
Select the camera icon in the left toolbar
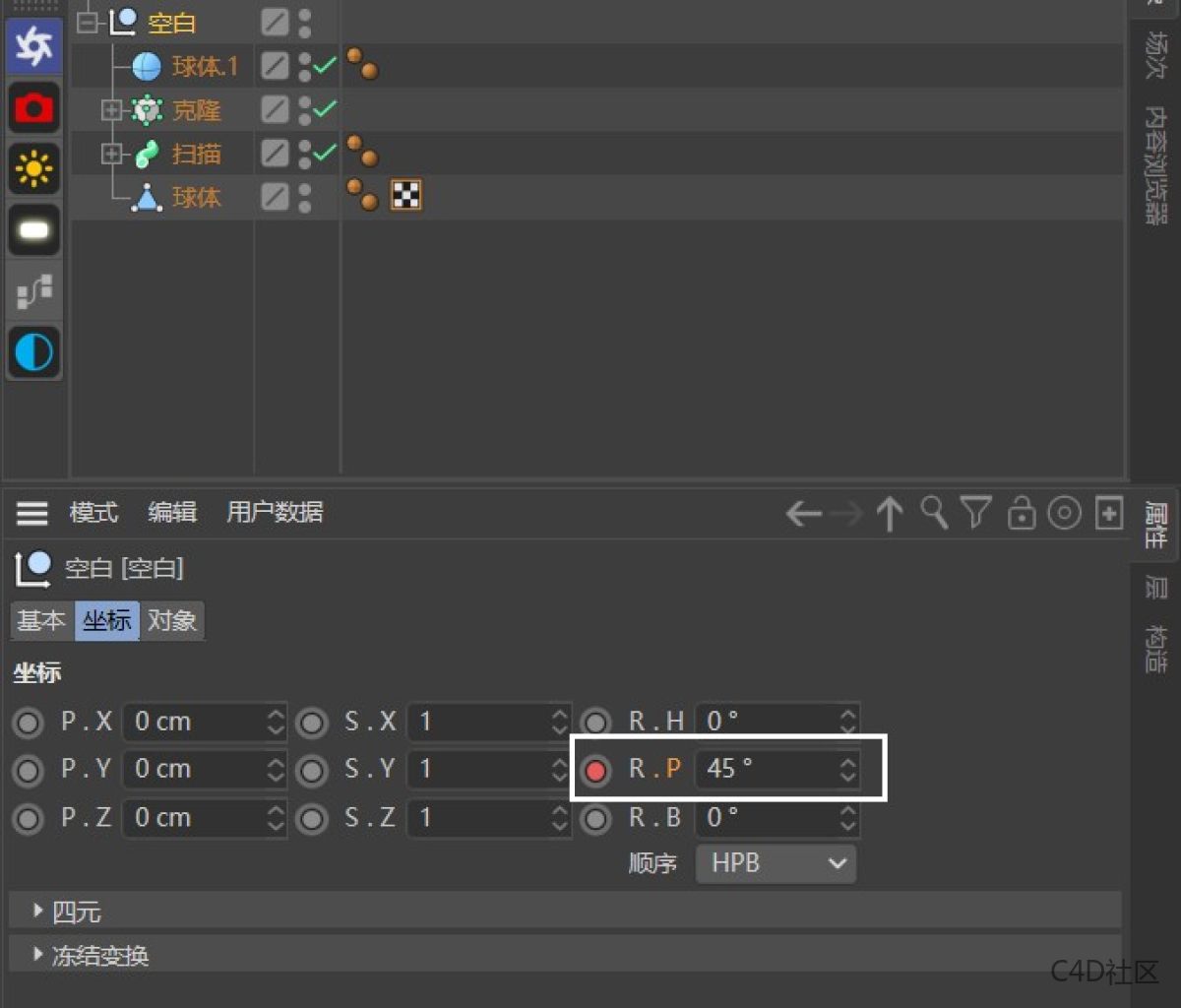tap(33, 107)
